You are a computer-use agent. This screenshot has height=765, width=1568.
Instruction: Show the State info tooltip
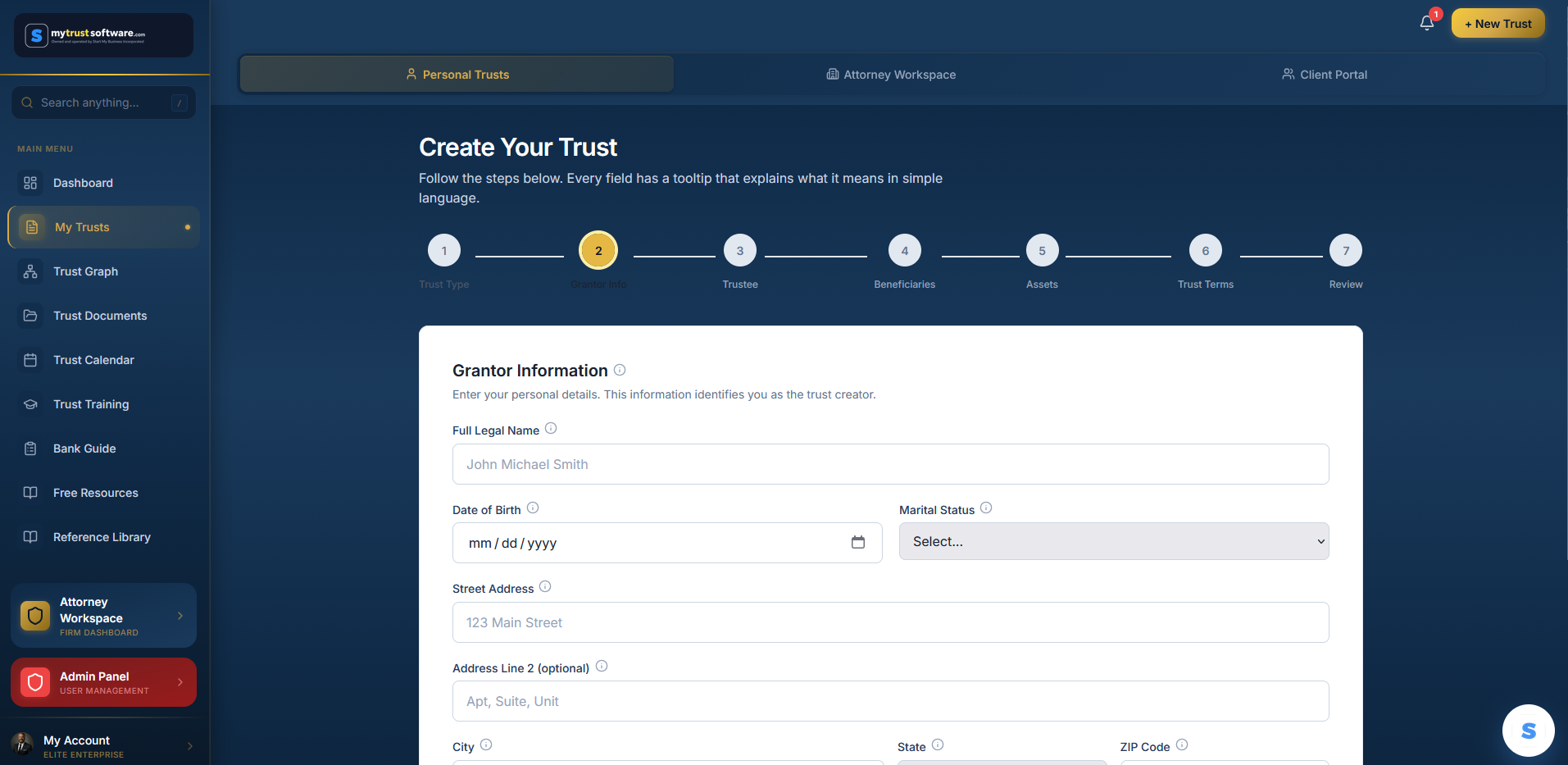coord(938,745)
